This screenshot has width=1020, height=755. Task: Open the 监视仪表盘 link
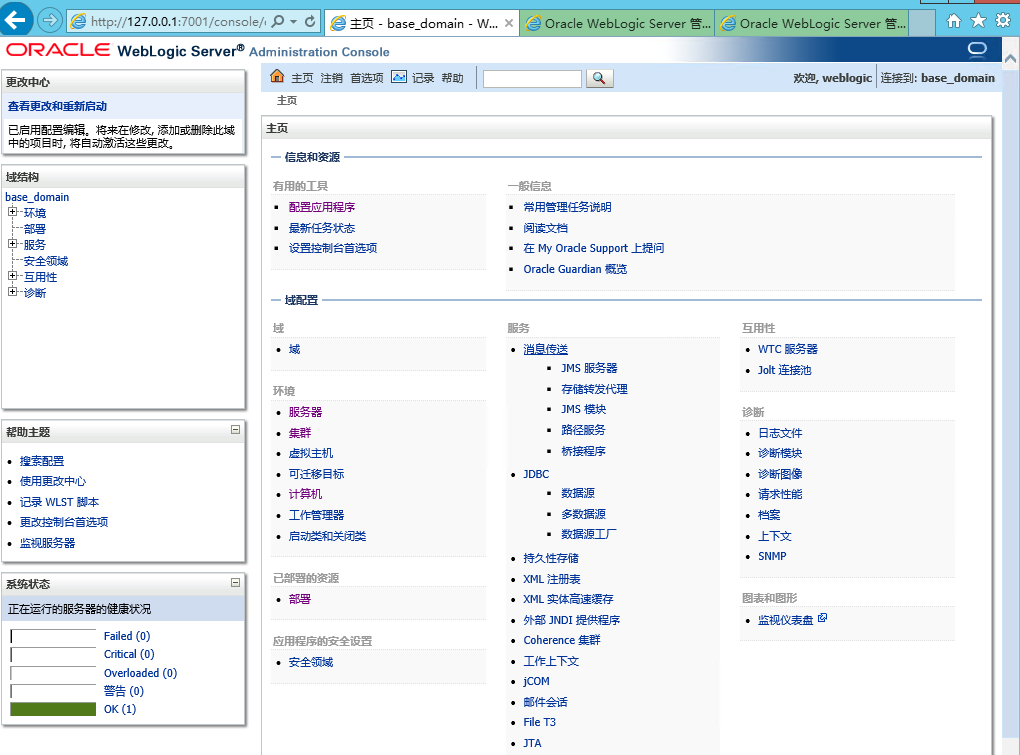[785, 620]
